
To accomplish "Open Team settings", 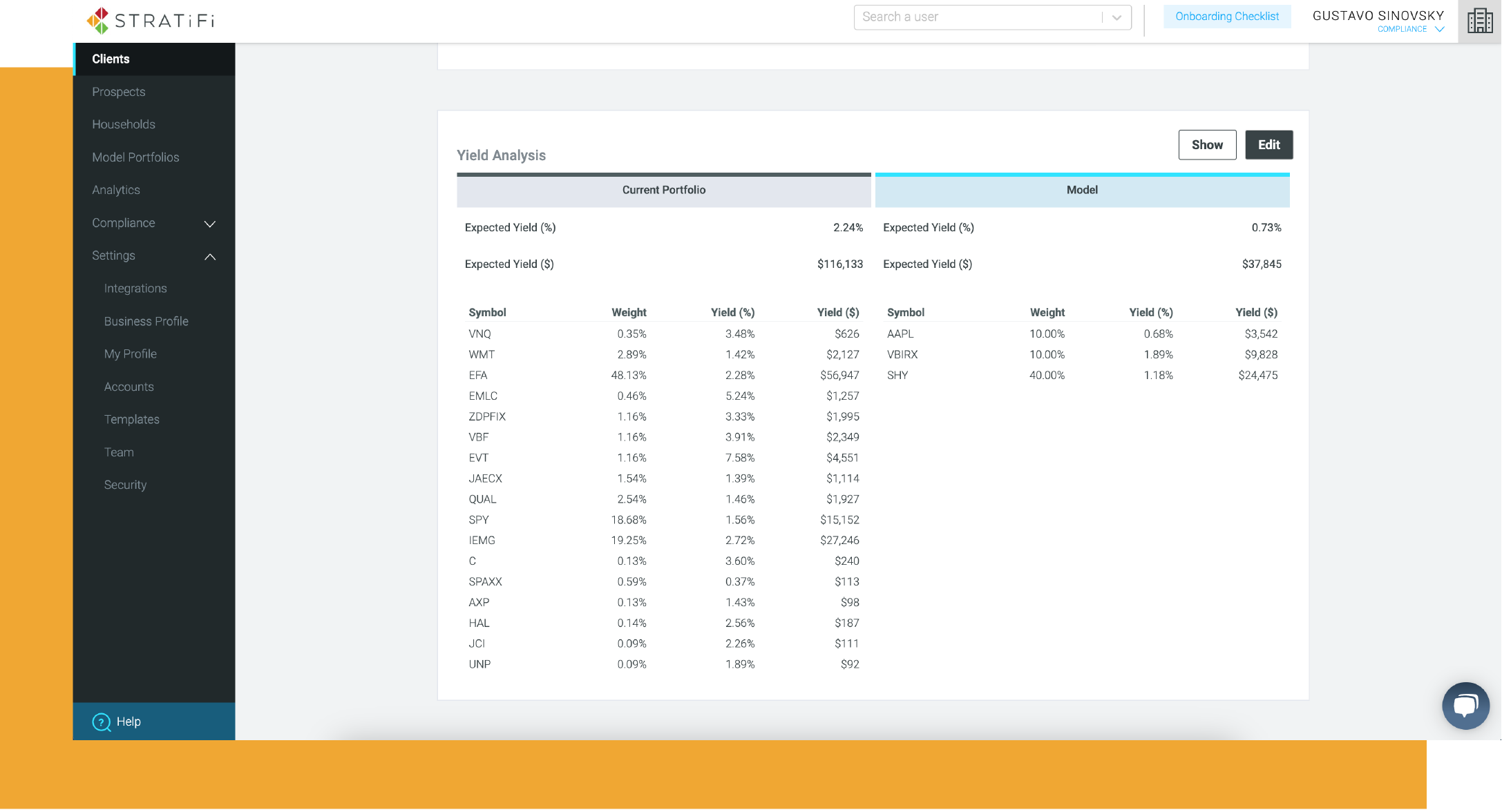I will 119,452.
